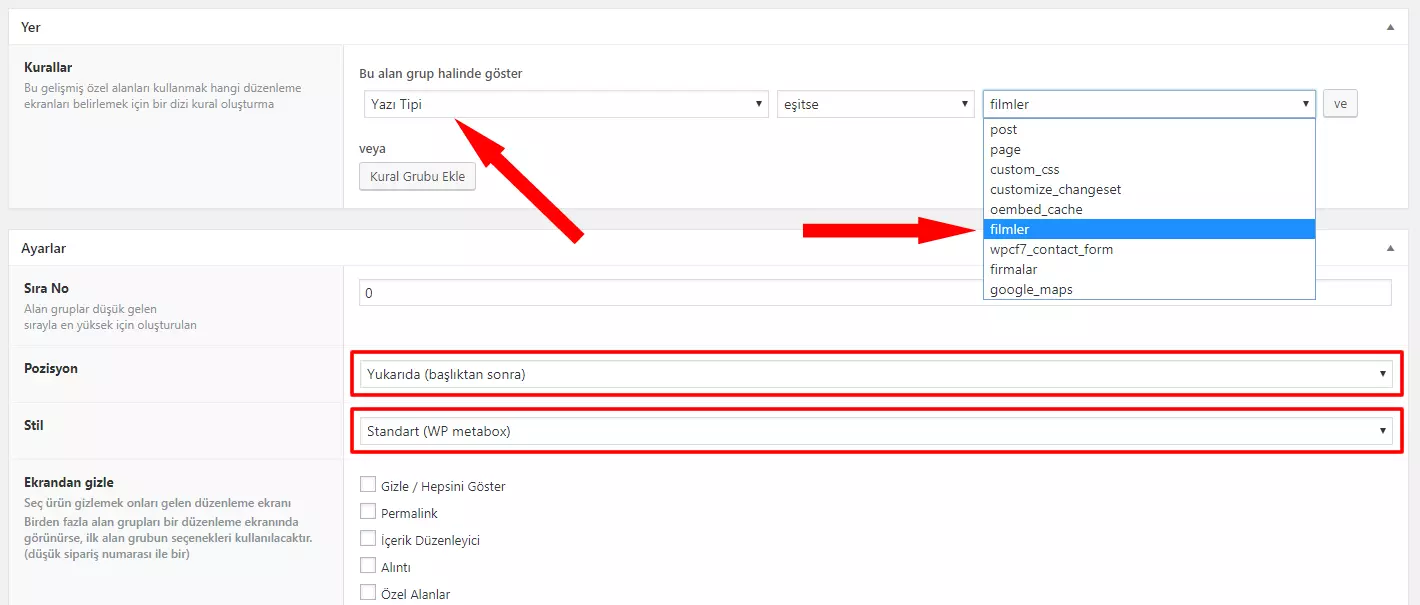Screen dimensions: 1420x605
Task: Click the ve button
Action: click(x=1340, y=104)
